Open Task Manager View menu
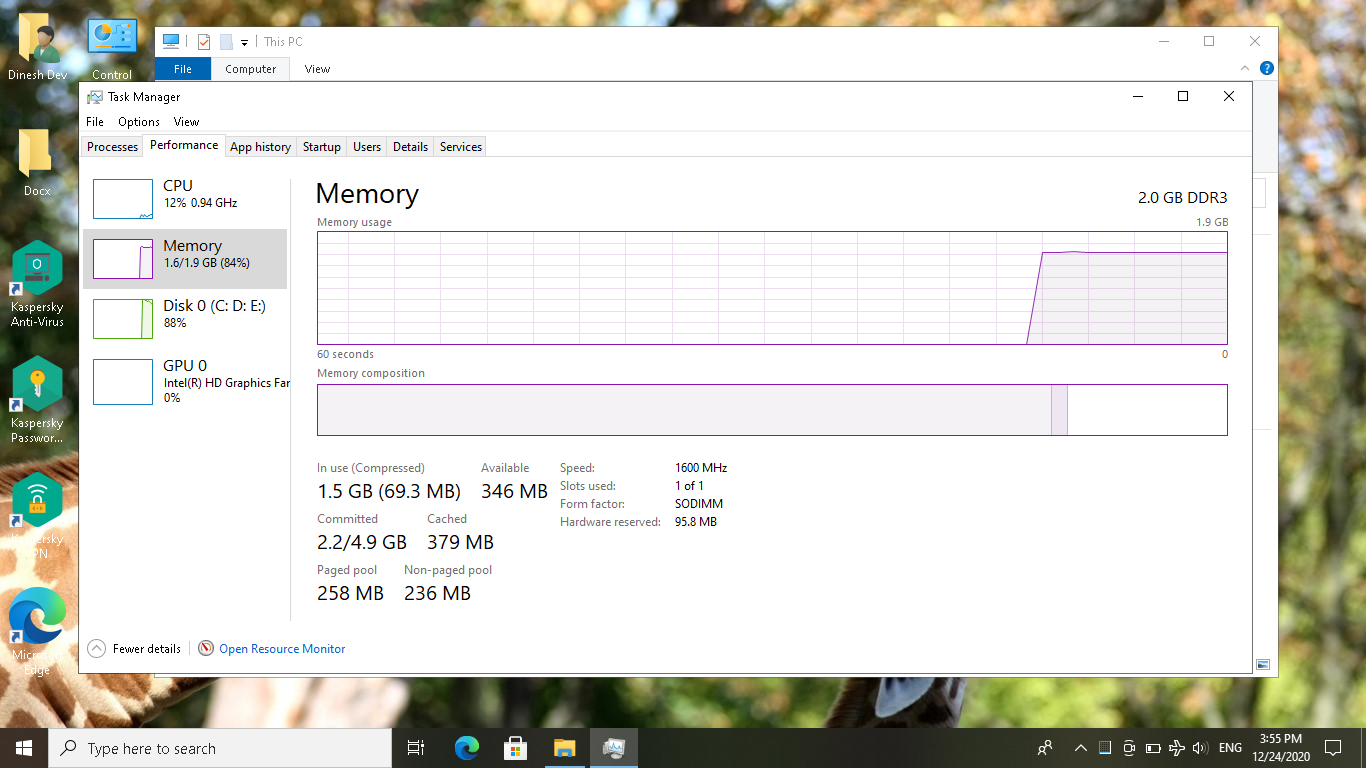Screen dimensions: 1366x768 186,122
